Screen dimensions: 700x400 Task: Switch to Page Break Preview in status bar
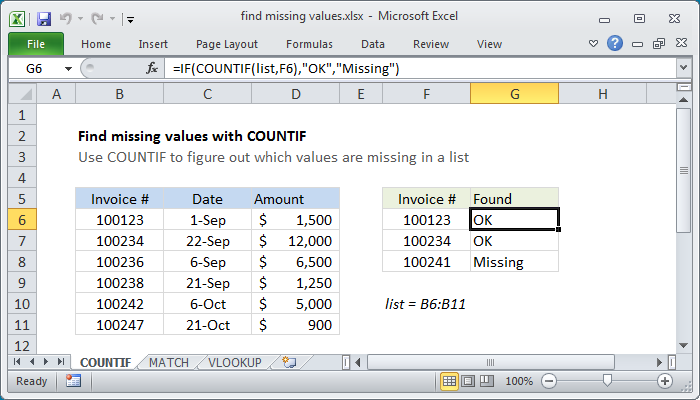[x=488, y=381]
